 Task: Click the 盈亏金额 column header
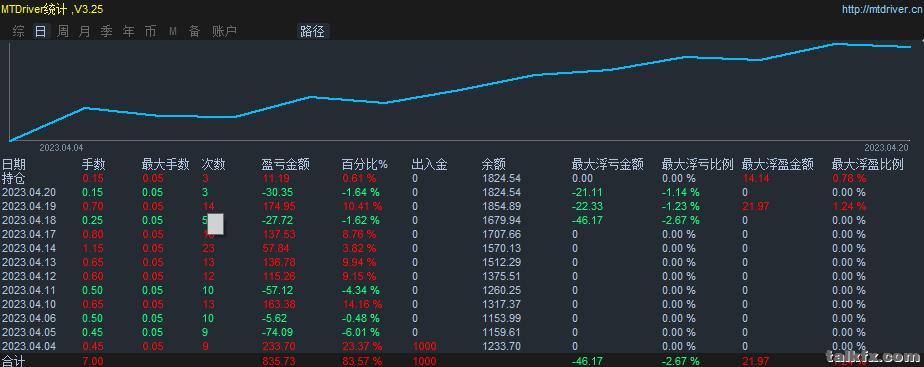coord(286,164)
